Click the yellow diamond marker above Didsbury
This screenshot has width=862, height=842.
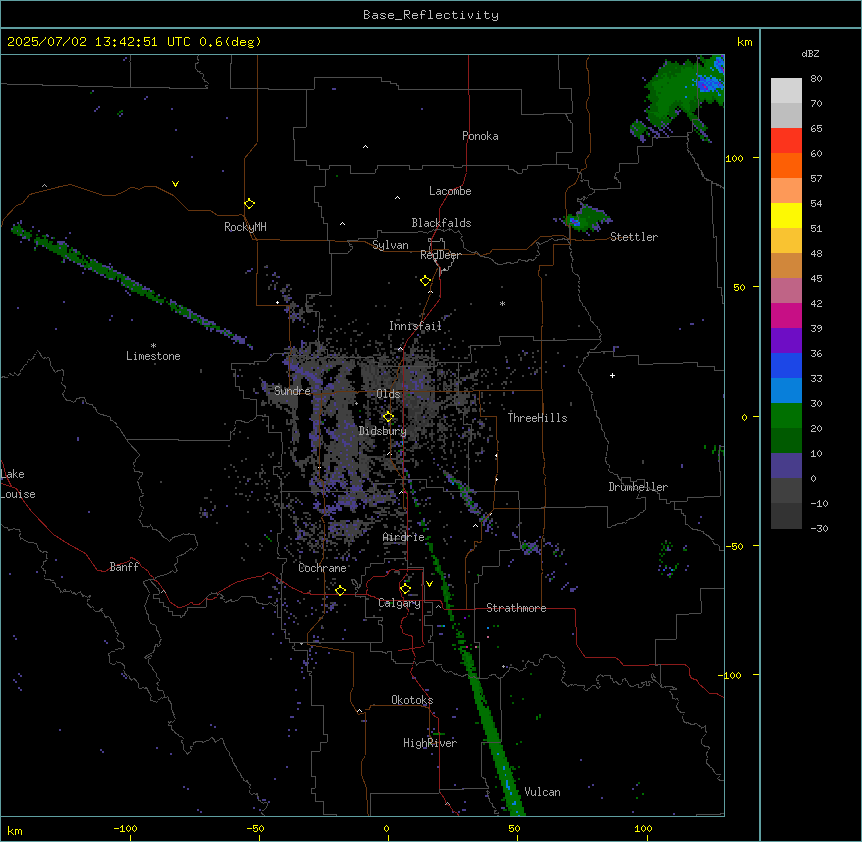tap(388, 417)
